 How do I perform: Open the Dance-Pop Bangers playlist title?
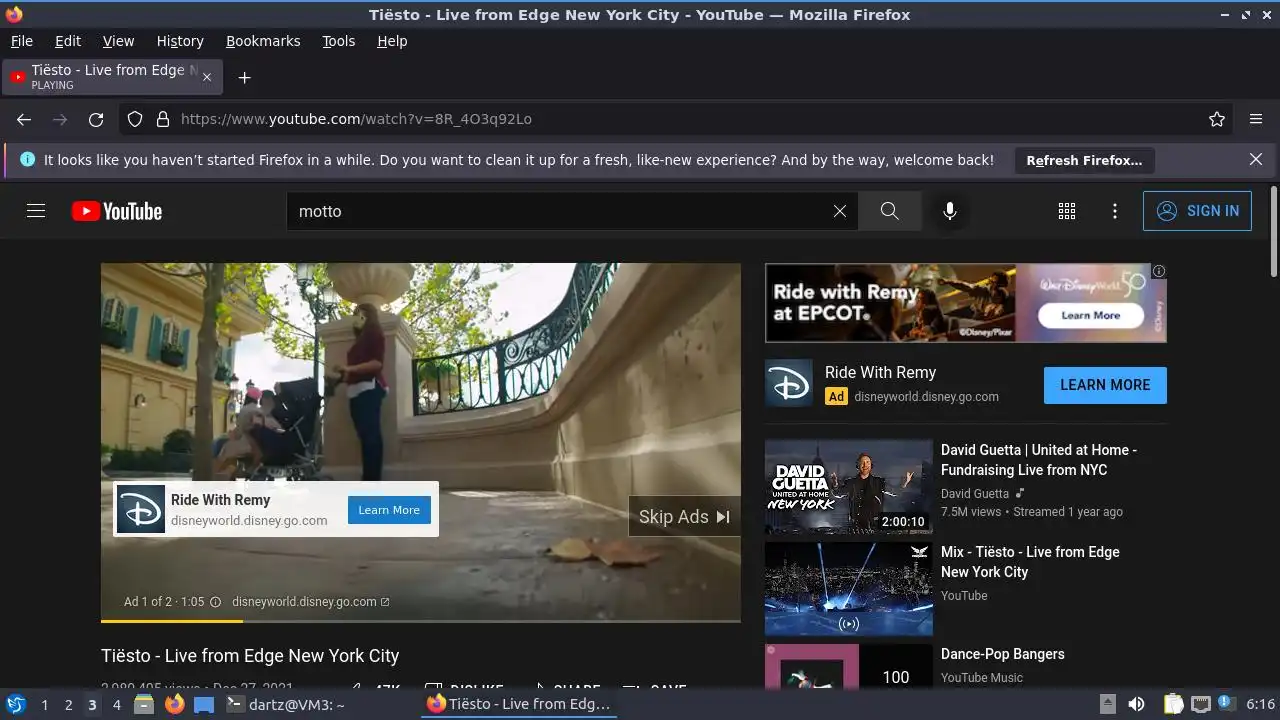[x=1003, y=654]
